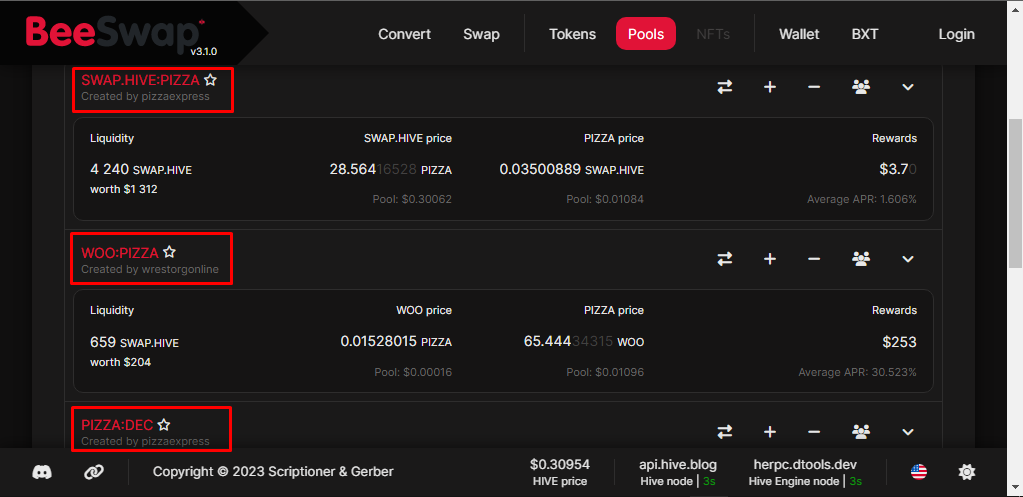1023x497 pixels.
Task: Click '$253' rewards value
Action: click(900, 342)
